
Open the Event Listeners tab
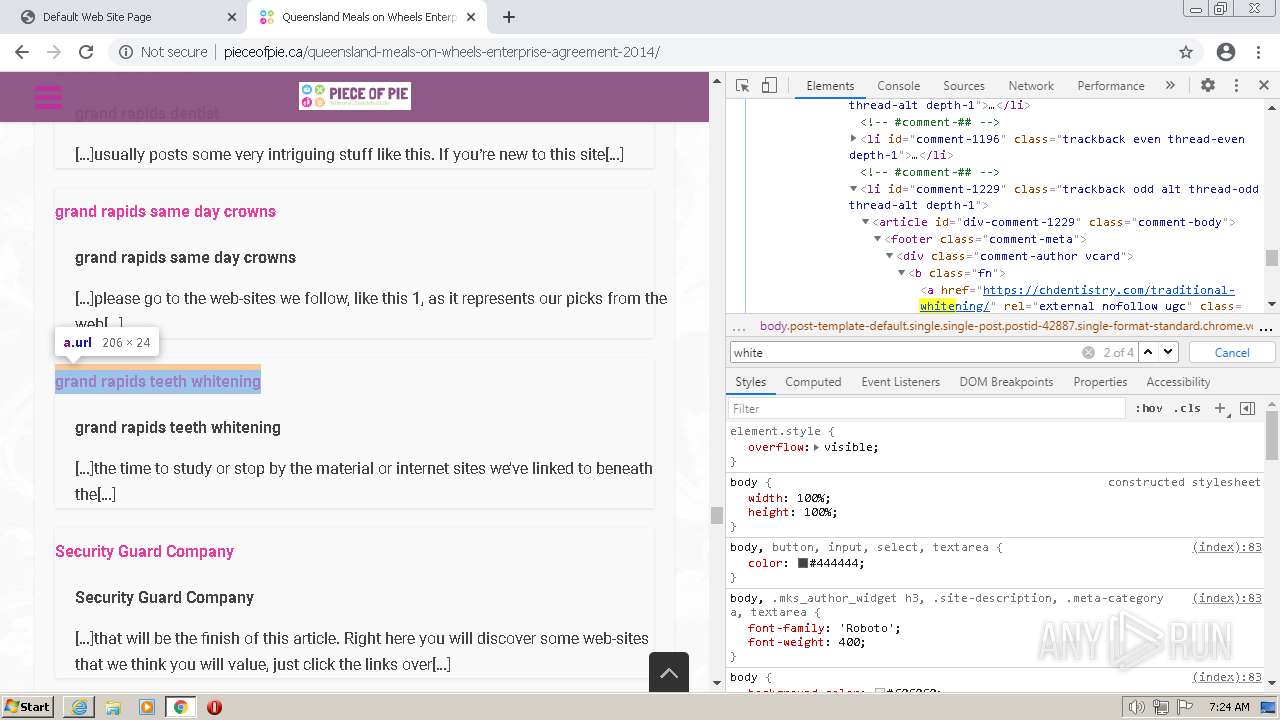(900, 382)
